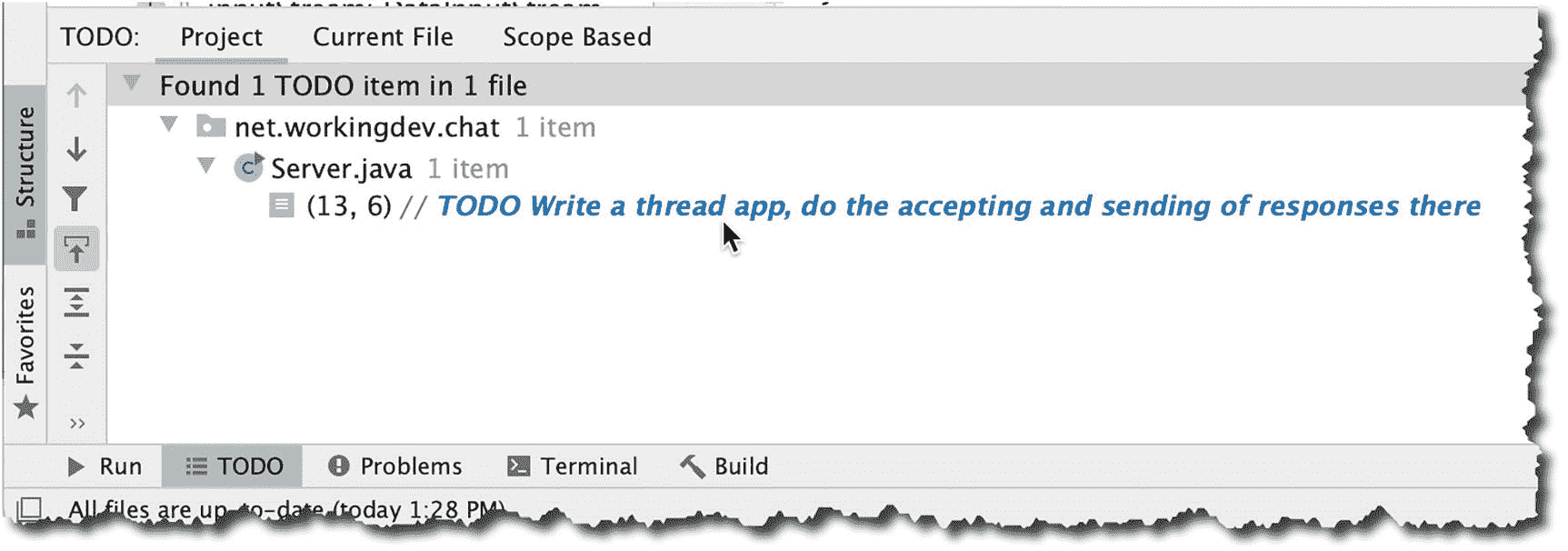The height and width of the screenshot is (551, 1568).
Task: Switch to the Project tab
Action: click(x=221, y=37)
